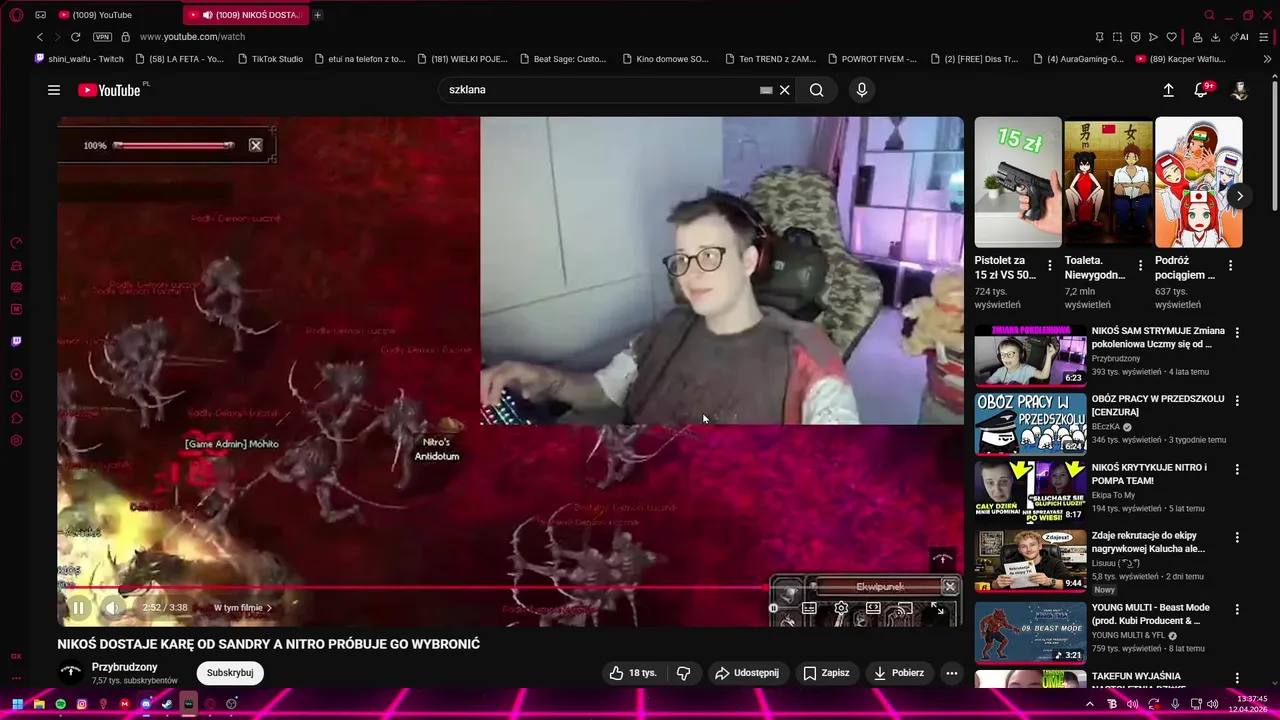This screenshot has height=720, width=1280.
Task: Run the search with the magnifier button
Action: [x=817, y=90]
